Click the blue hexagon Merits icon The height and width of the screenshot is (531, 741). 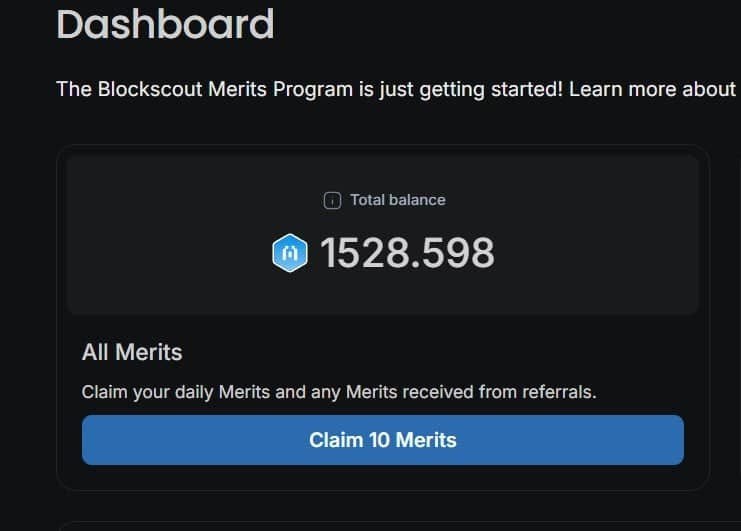tap(290, 253)
